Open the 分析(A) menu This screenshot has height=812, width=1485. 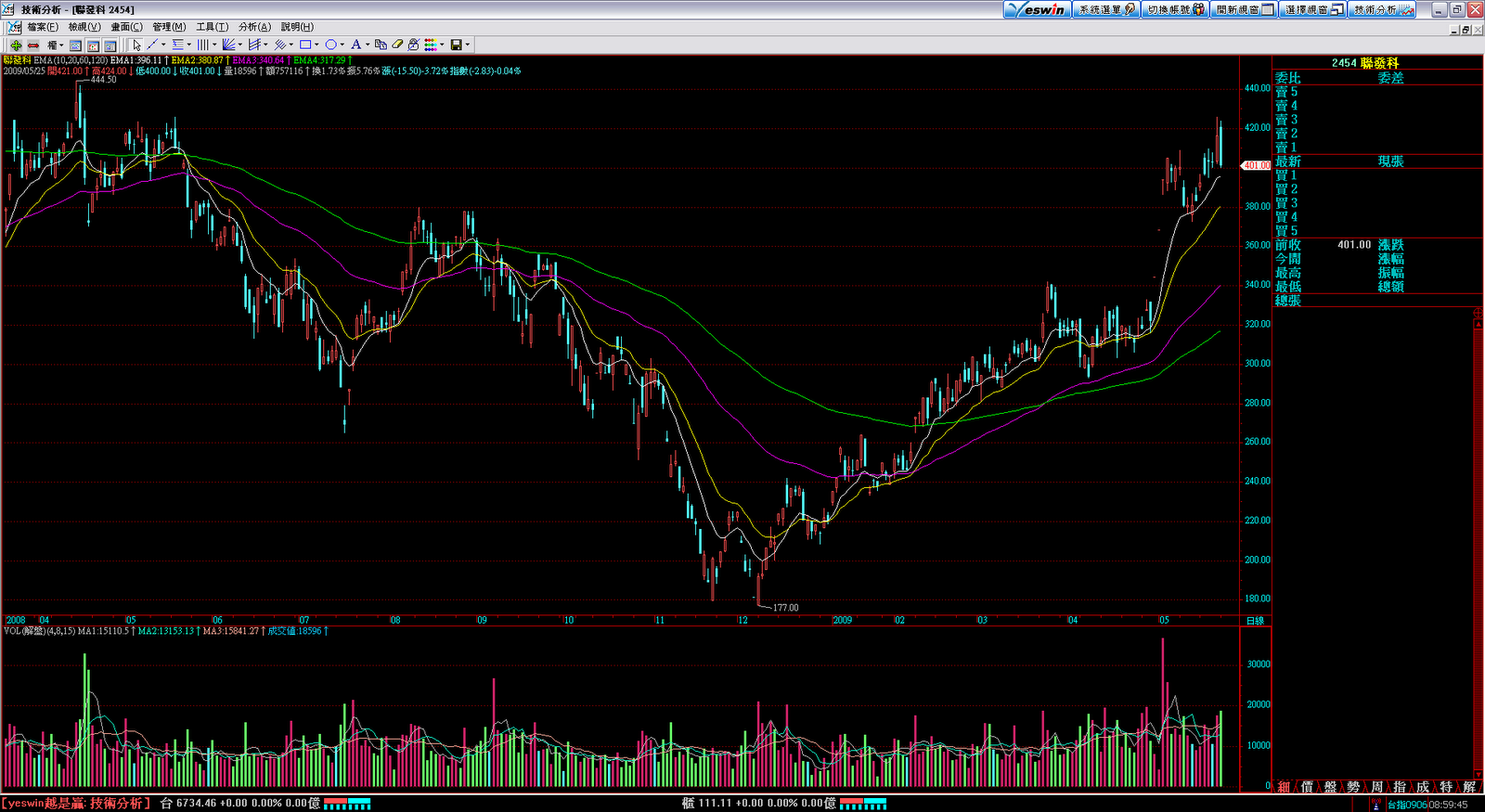[x=255, y=27]
